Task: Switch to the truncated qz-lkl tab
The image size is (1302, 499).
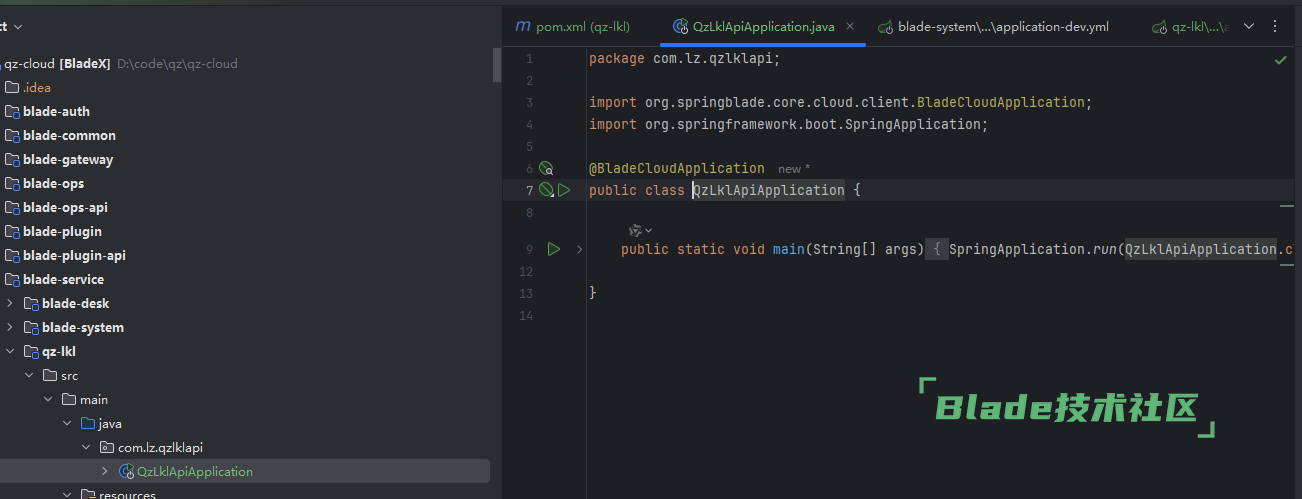Action: (x=1190, y=27)
